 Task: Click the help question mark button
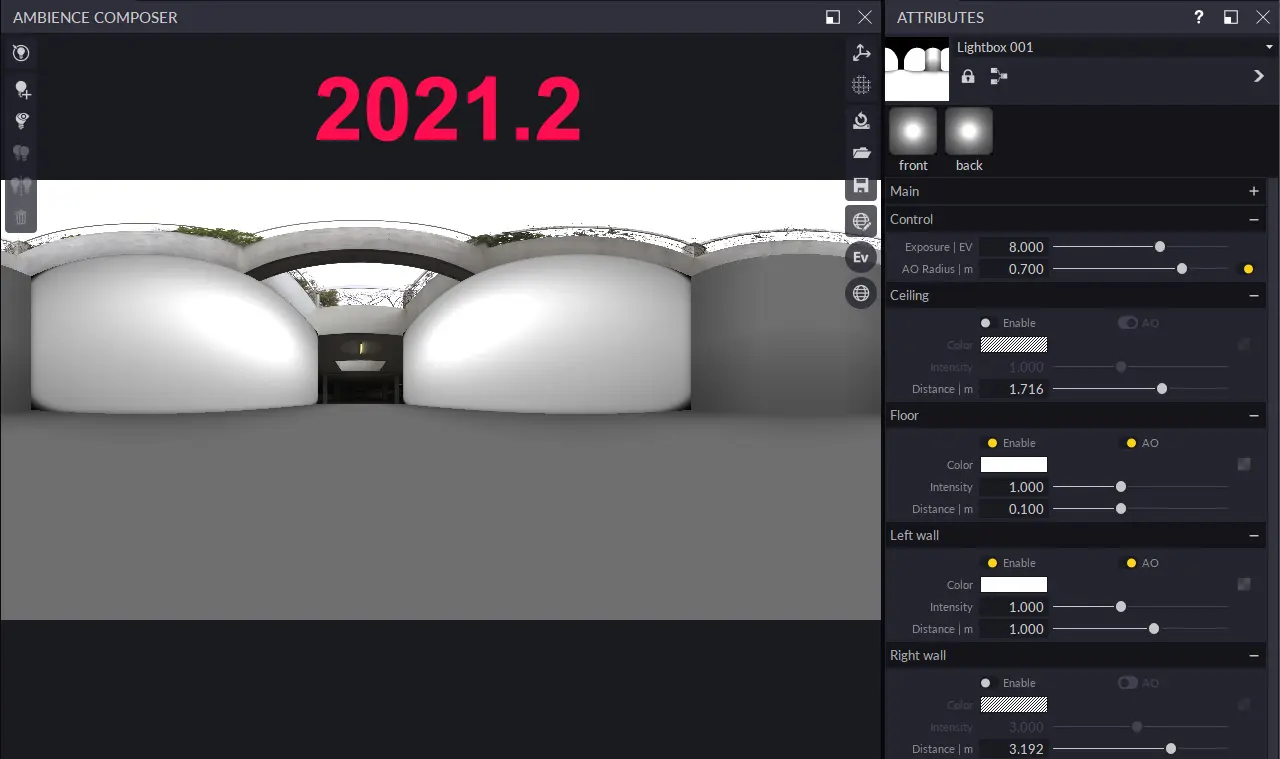pyautogui.click(x=1198, y=17)
